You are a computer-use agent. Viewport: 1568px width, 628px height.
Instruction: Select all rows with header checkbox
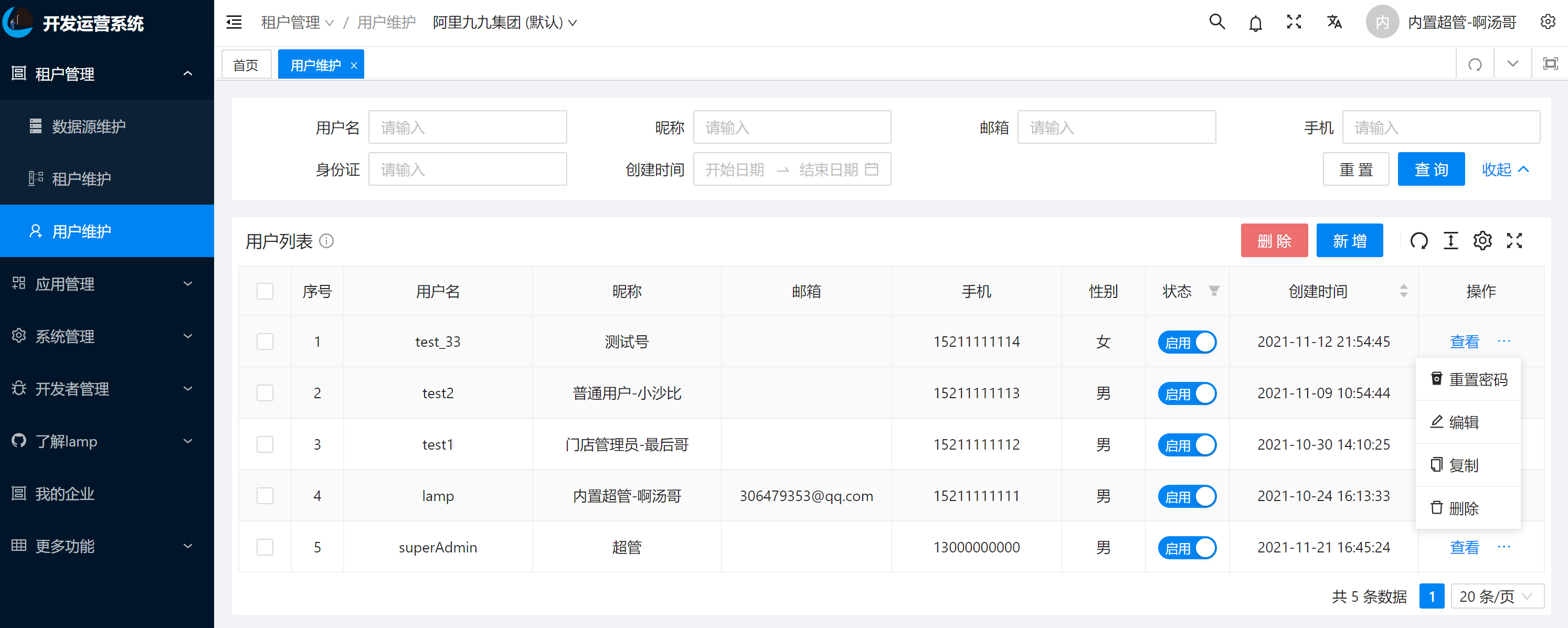click(265, 291)
